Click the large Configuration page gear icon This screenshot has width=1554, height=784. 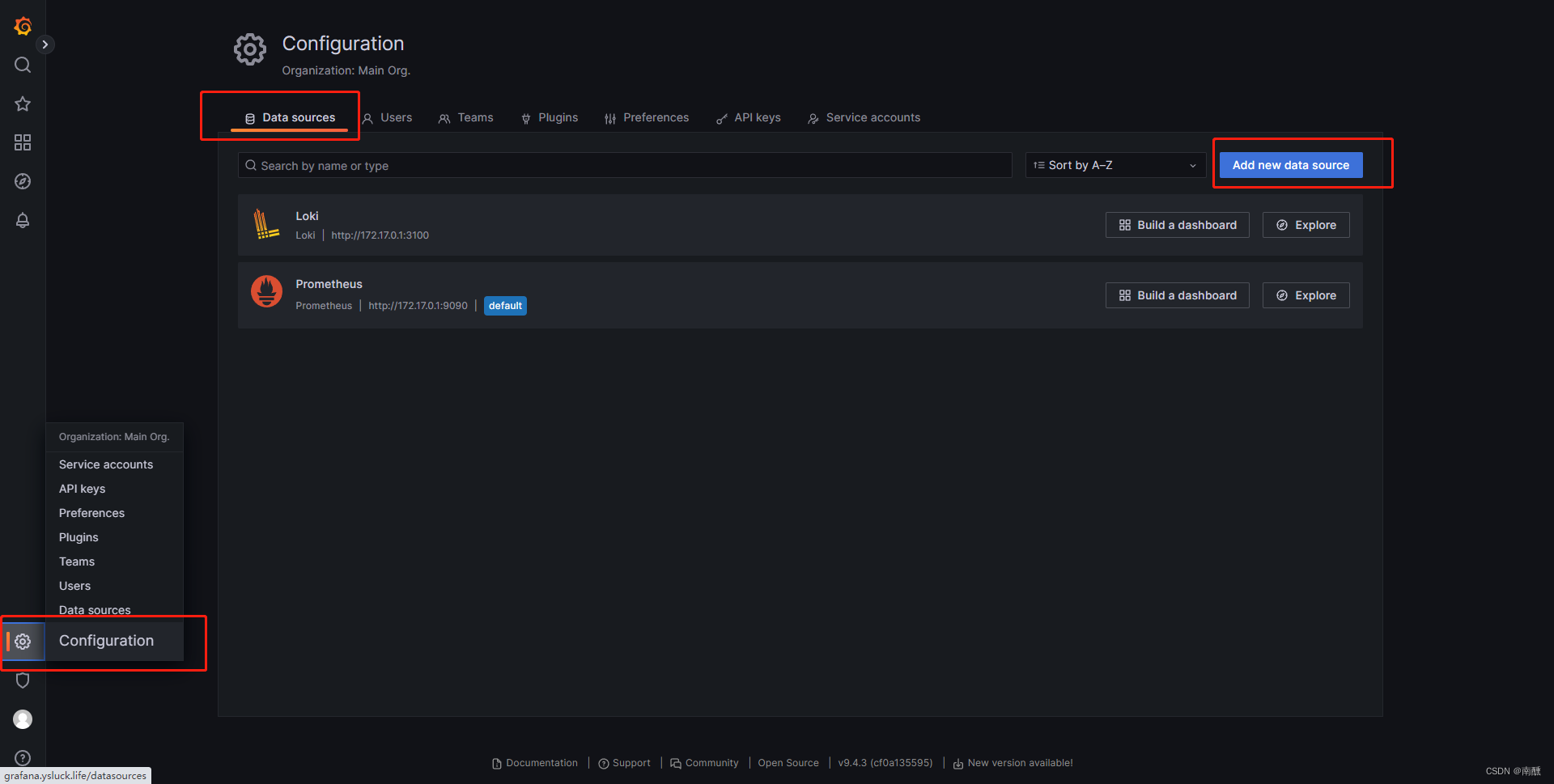coord(250,49)
